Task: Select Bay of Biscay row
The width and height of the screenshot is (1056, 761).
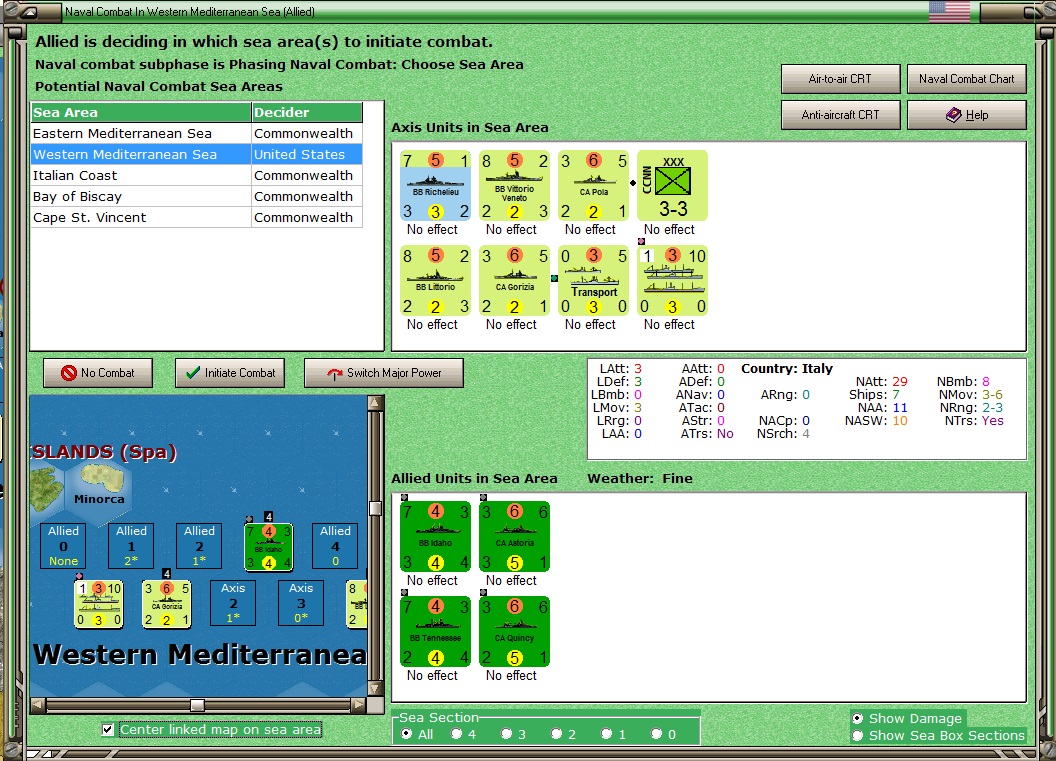Action: pyautogui.click(x=197, y=196)
